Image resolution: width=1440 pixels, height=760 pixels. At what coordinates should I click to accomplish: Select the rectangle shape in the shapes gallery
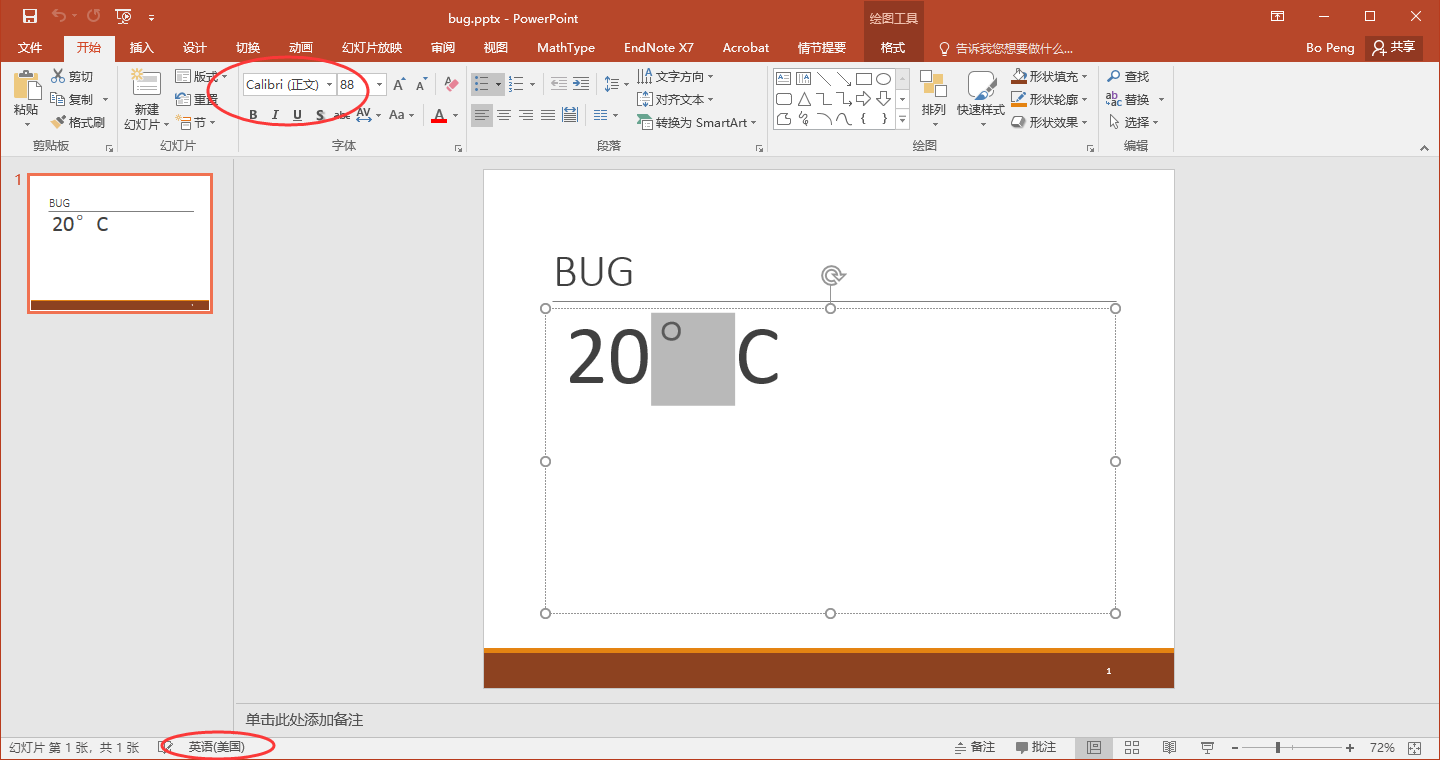click(x=864, y=78)
